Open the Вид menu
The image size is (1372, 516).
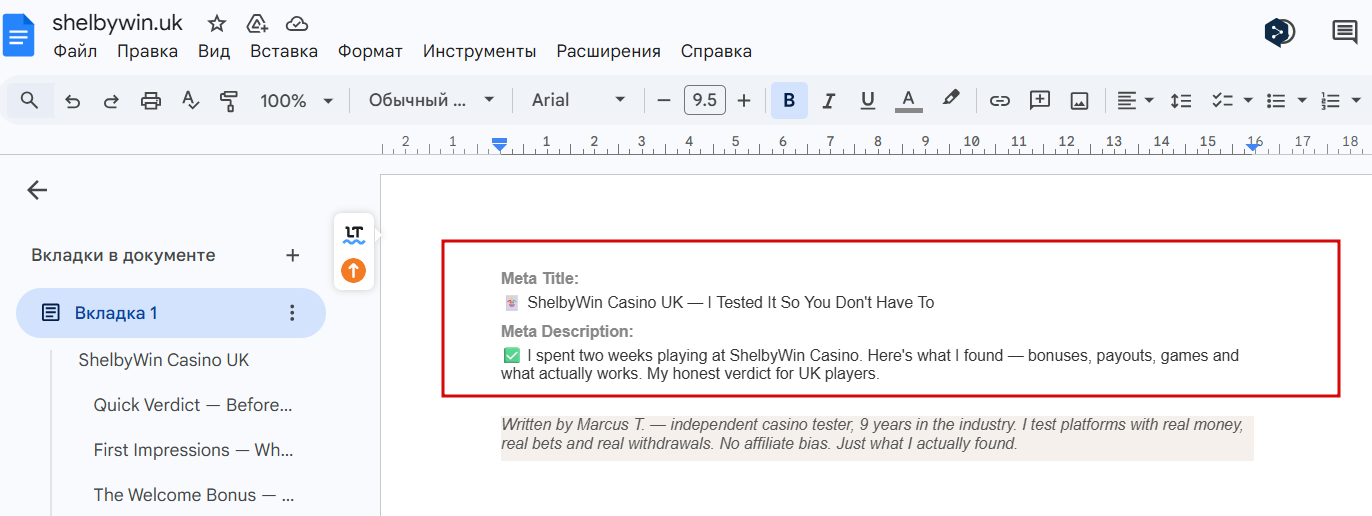click(x=214, y=51)
